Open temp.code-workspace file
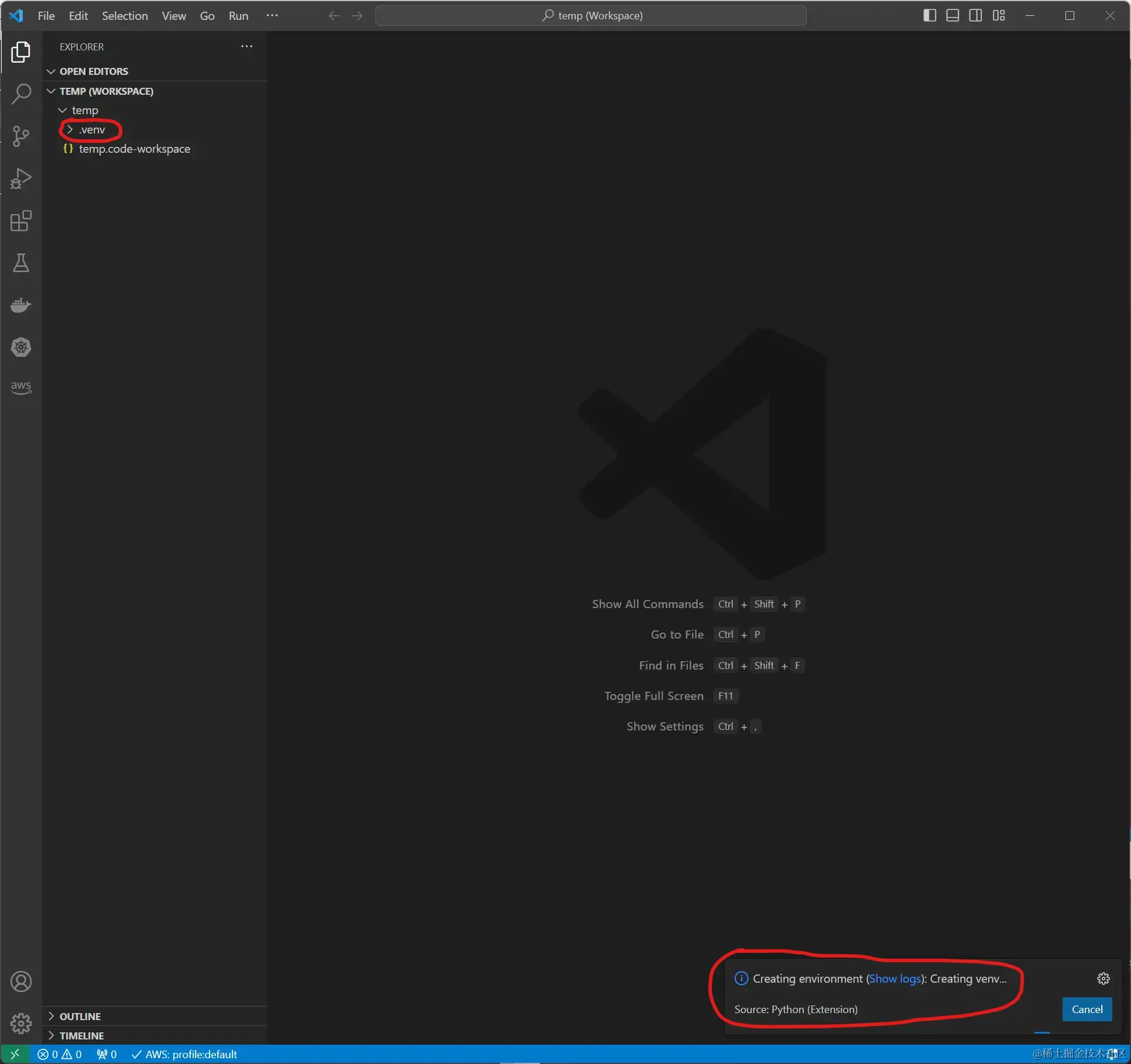1131x1064 pixels. click(x=134, y=149)
